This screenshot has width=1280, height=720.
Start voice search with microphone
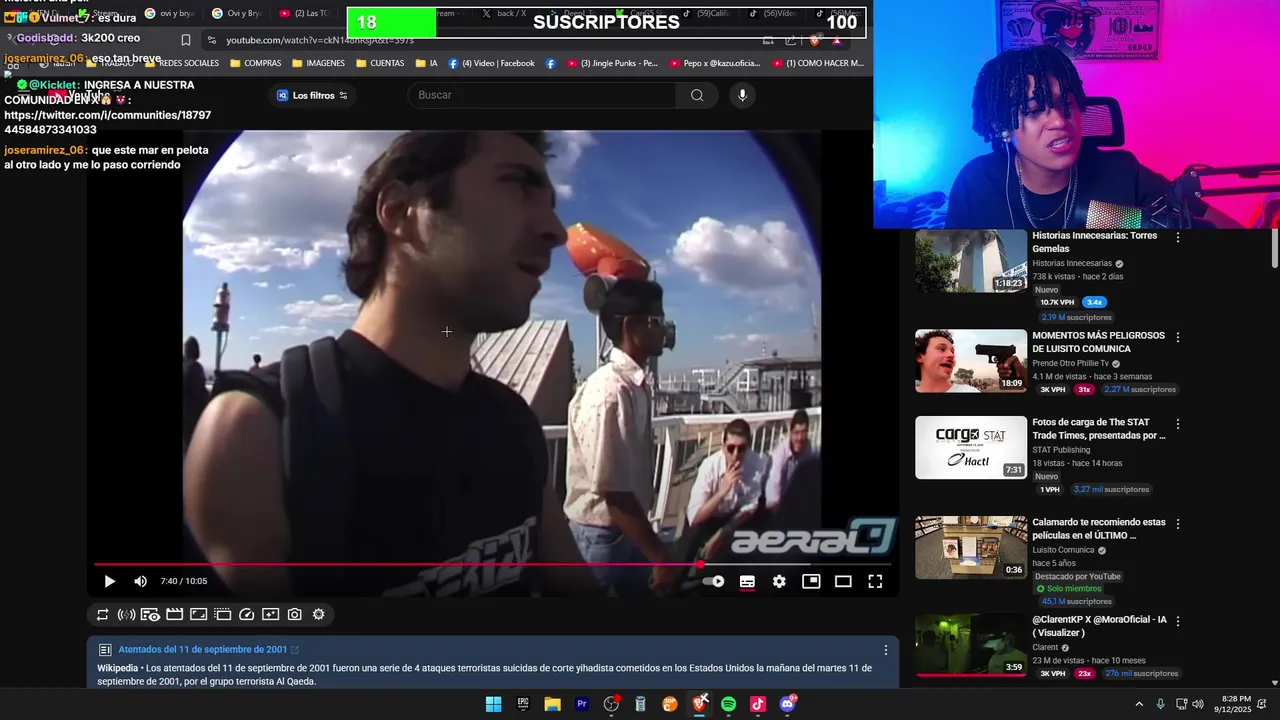(x=742, y=95)
